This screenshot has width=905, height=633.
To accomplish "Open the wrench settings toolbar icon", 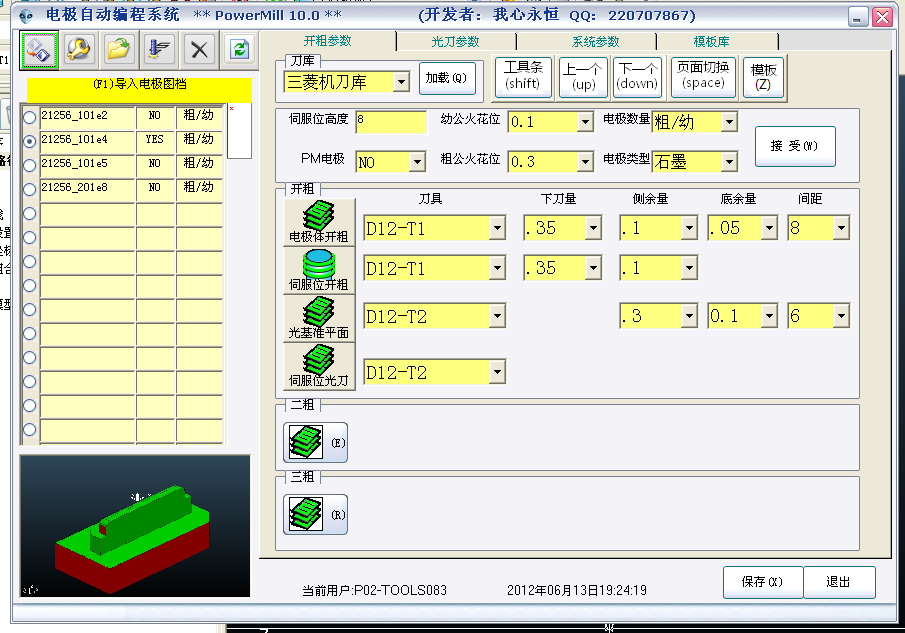I will coord(78,50).
